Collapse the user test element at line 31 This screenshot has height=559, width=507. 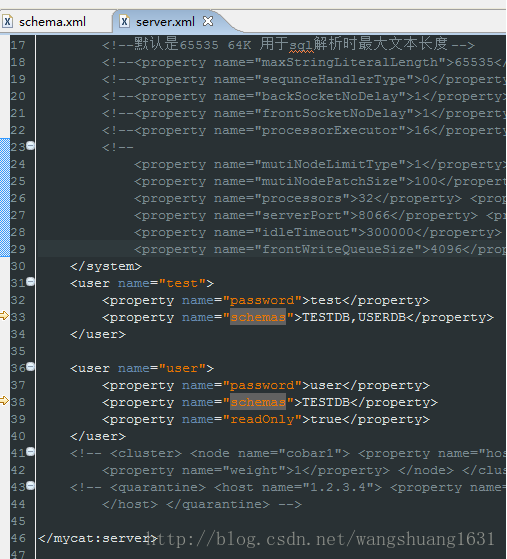tap(31, 282)
